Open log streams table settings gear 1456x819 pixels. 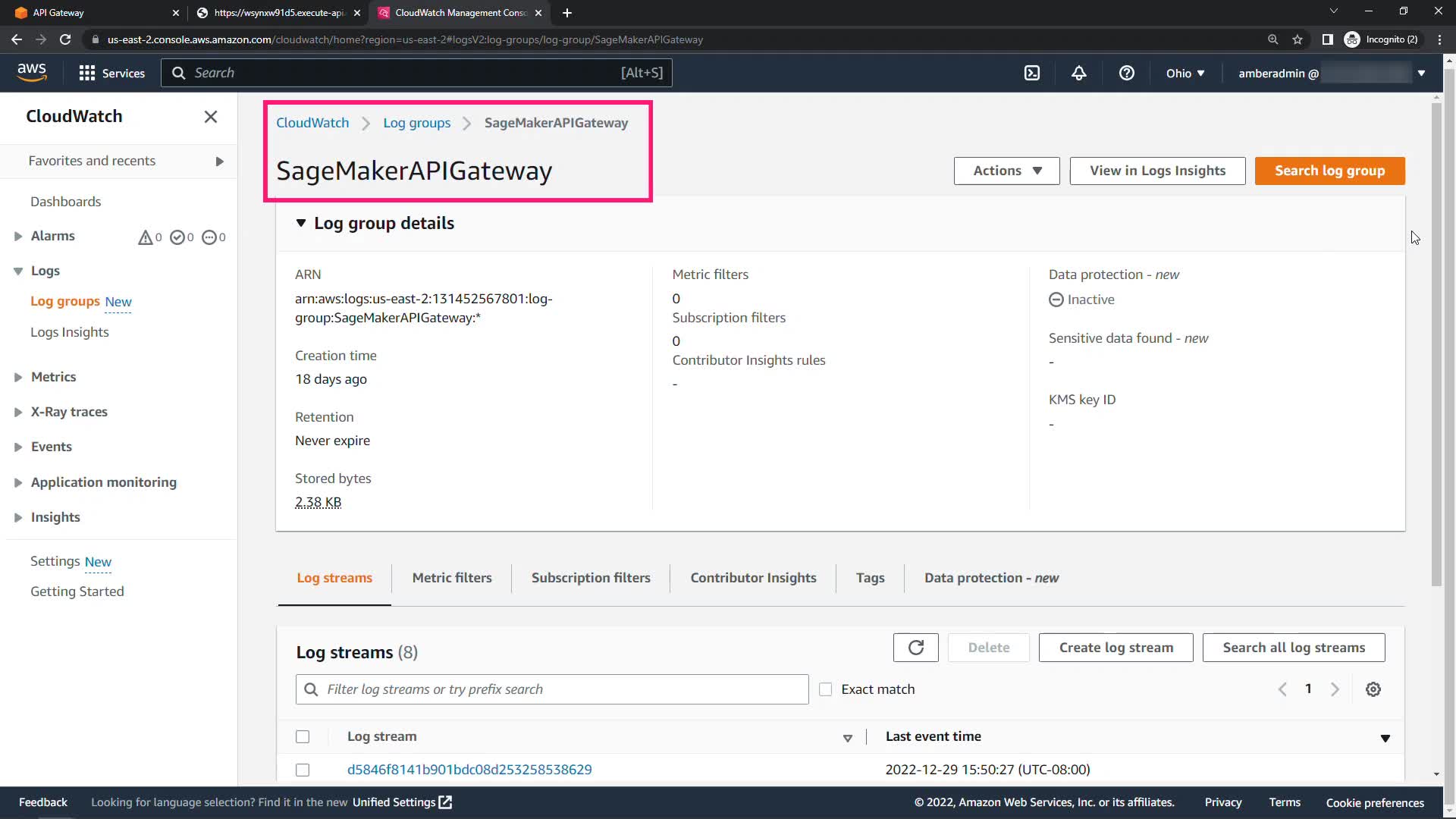[x=1373, y=689]
